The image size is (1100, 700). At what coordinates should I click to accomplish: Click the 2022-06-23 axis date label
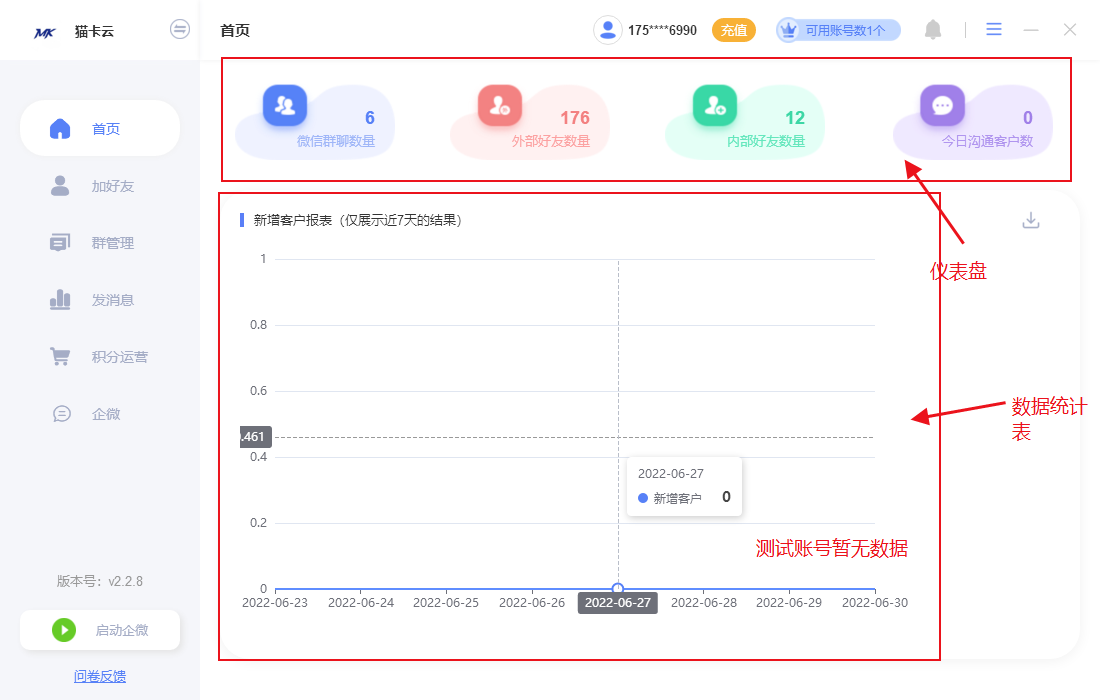[x=275, y=603]
